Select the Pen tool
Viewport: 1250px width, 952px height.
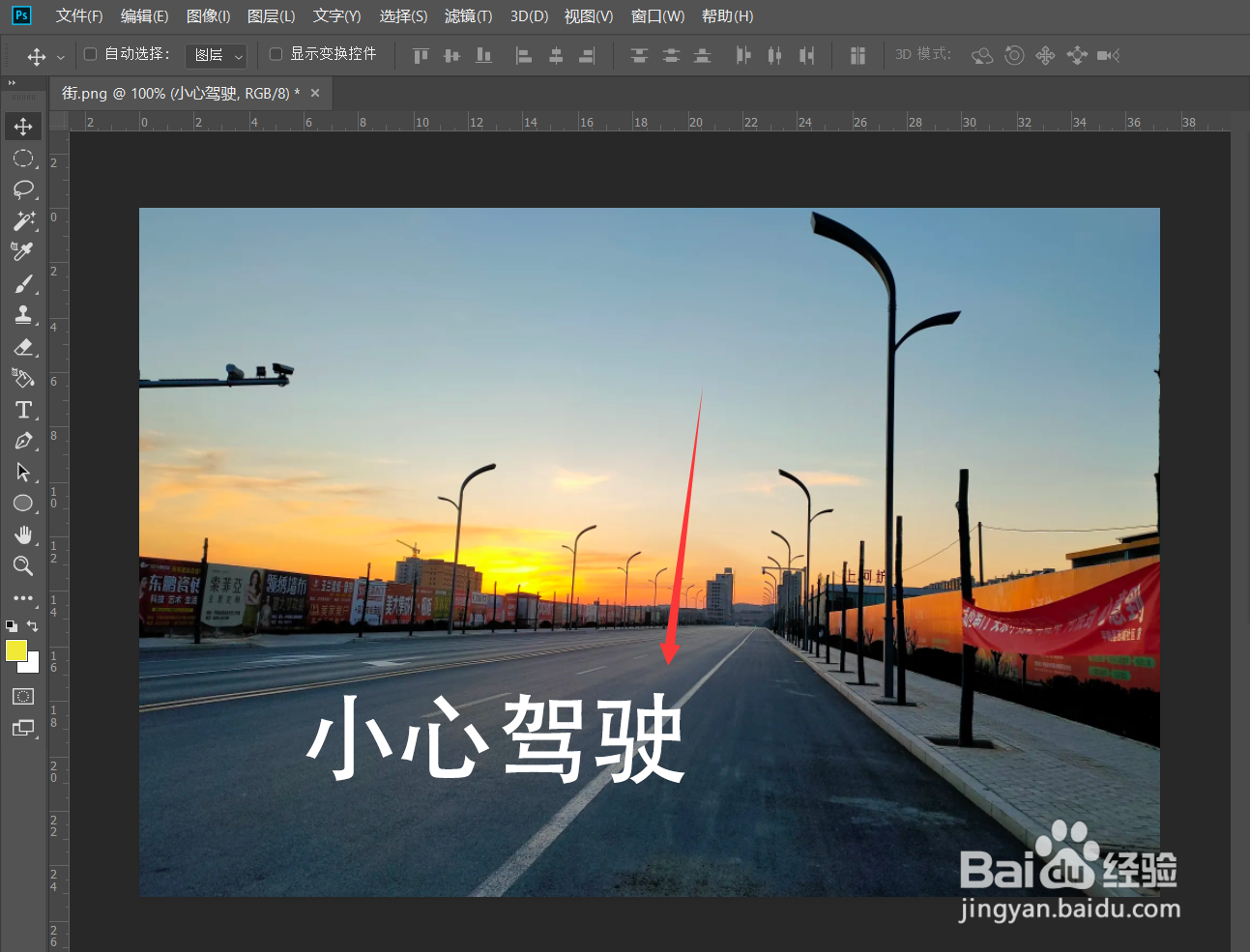point(23,441)
